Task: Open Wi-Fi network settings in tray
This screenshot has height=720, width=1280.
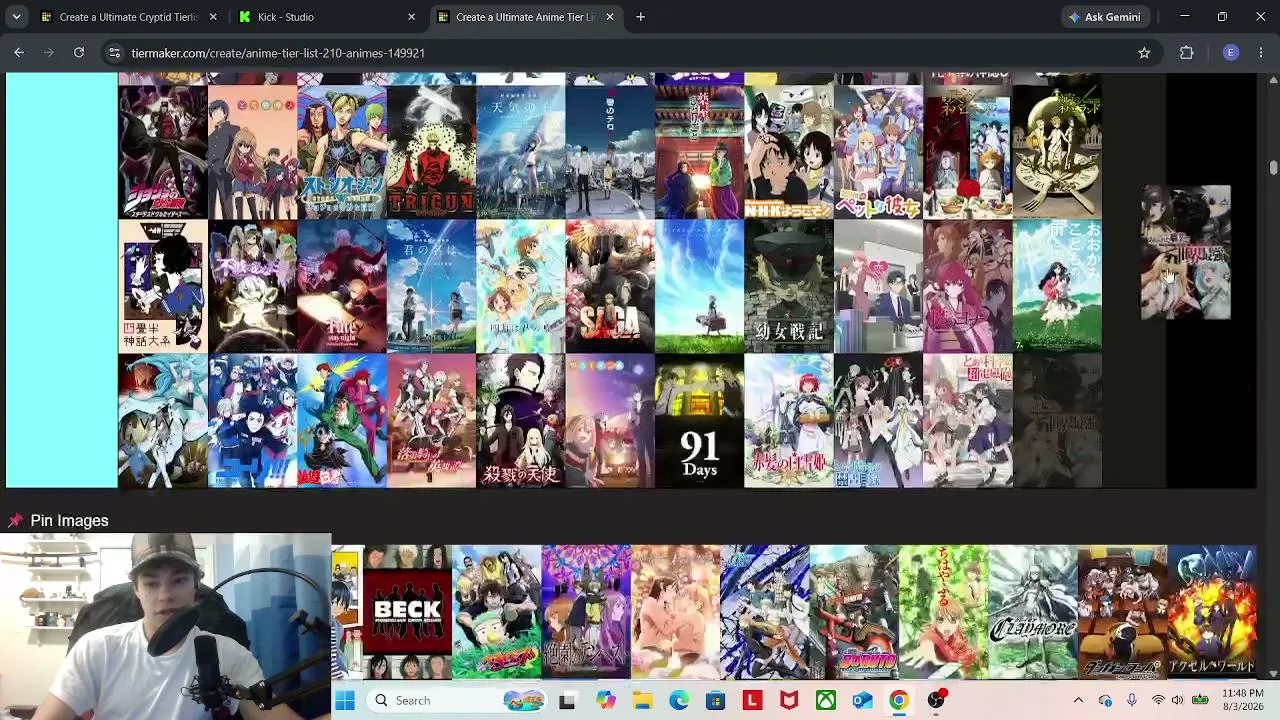Action: [x=1158, y=701]
